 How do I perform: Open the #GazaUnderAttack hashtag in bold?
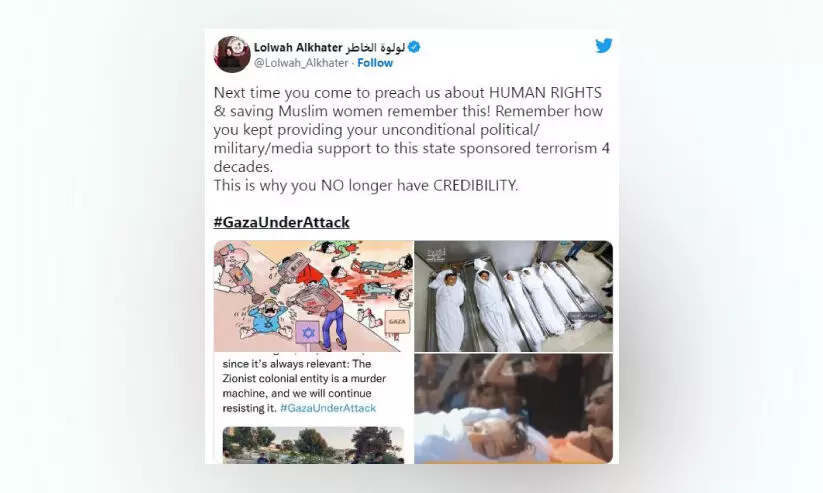[x=281, y=222]
